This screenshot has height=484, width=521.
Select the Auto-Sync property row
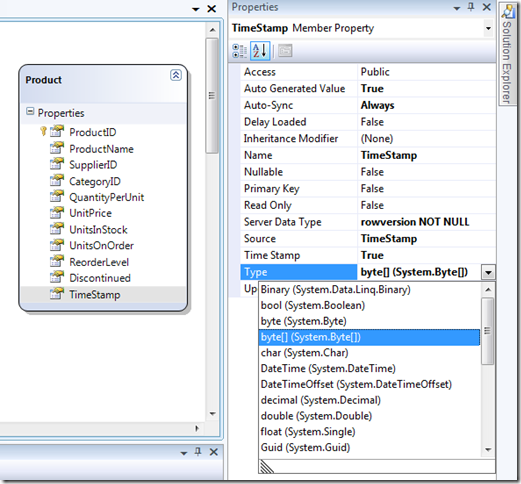pos(368,105)
